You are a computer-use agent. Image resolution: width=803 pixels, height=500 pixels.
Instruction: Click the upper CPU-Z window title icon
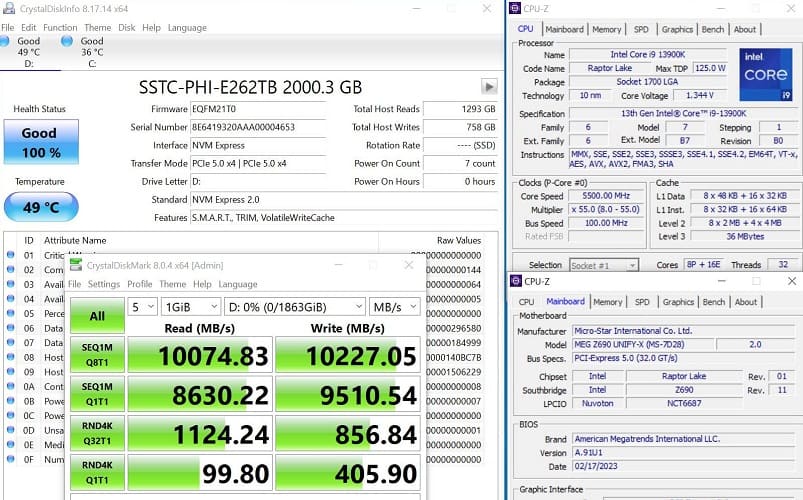point(516,9)
